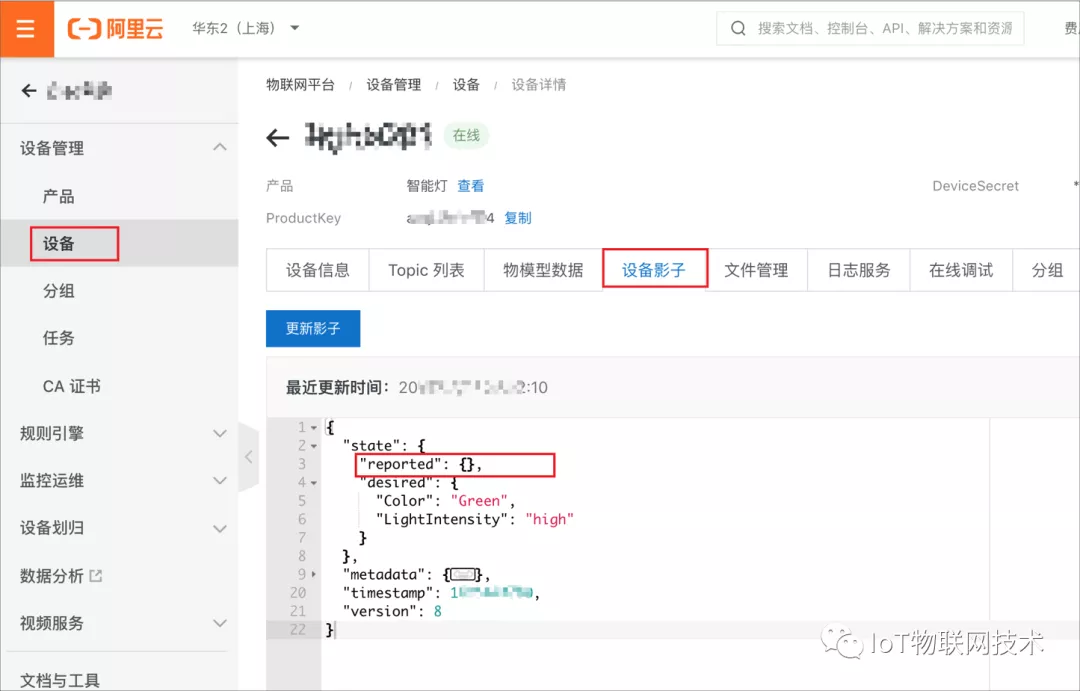Screen dimensions: 1080x691
Task: Switch to the 日志服务 tab
Action: click(x=859, y=270)
